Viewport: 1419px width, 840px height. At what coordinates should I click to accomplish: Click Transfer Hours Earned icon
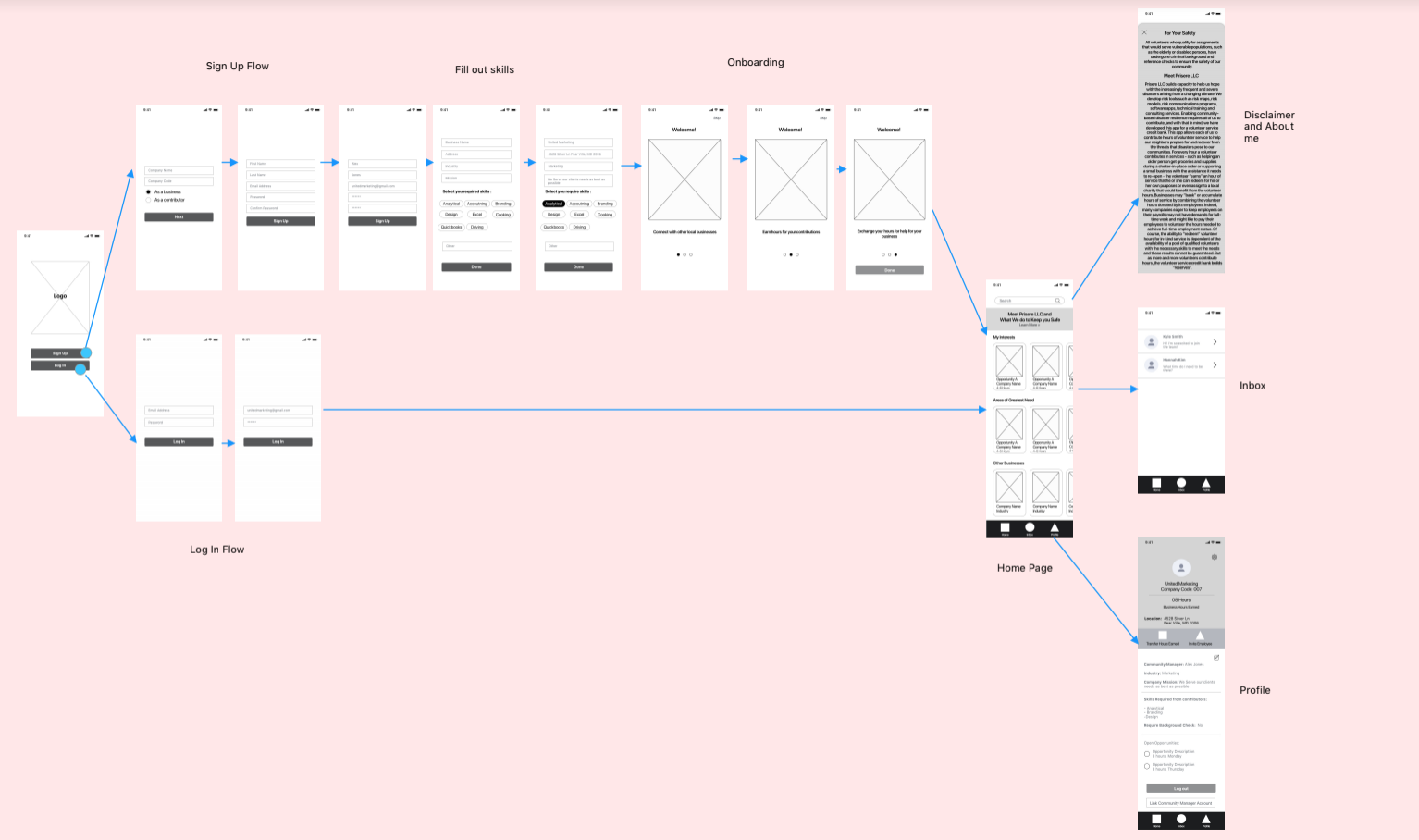point(1163,636)
